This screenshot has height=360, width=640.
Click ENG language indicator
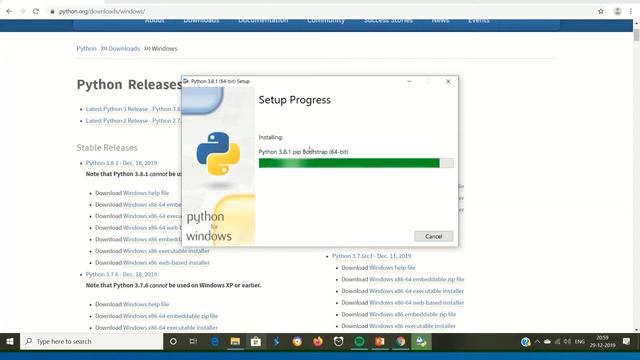[580, 342]
